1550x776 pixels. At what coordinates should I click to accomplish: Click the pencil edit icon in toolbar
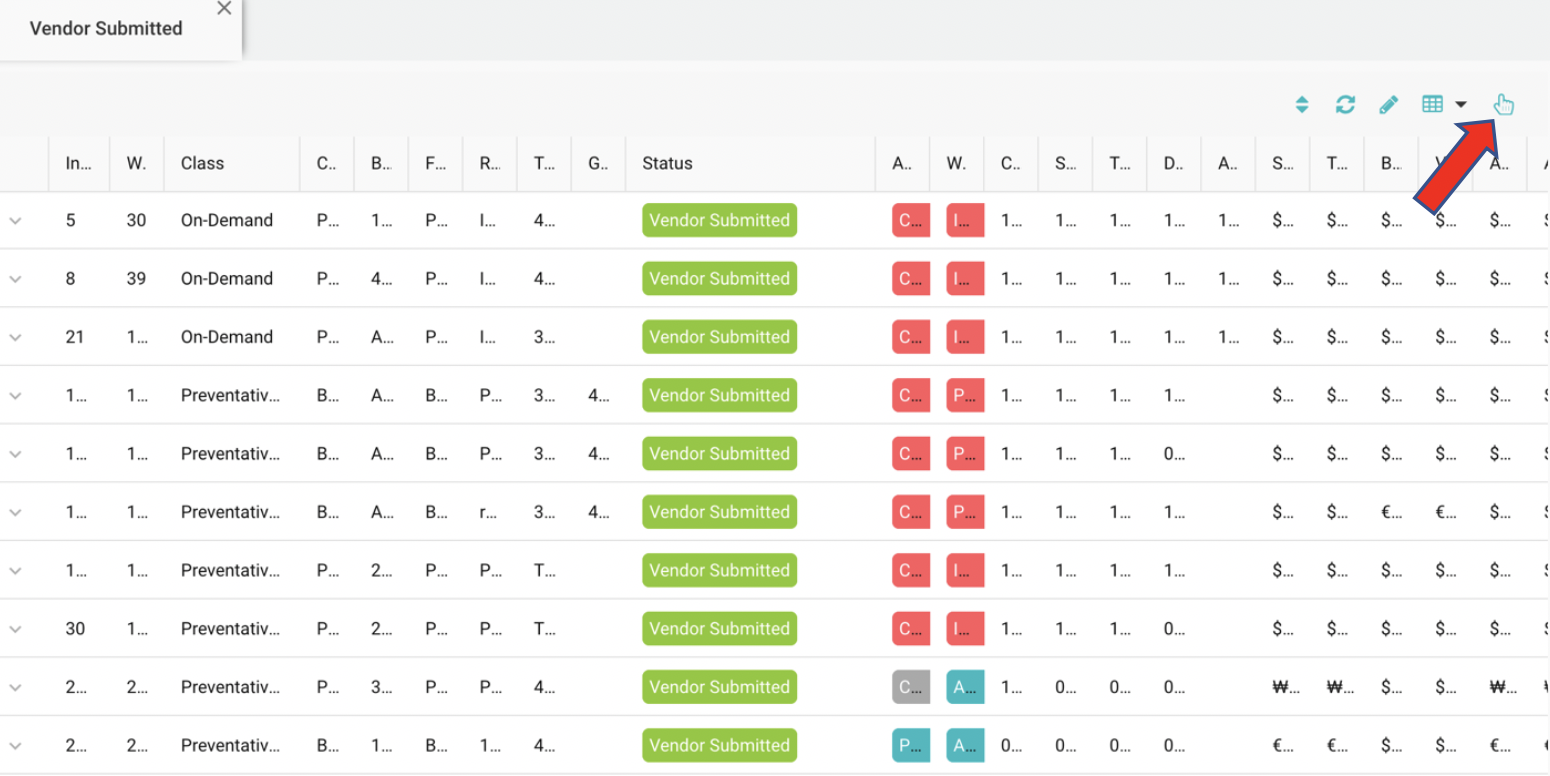(x=1388, y=105)
